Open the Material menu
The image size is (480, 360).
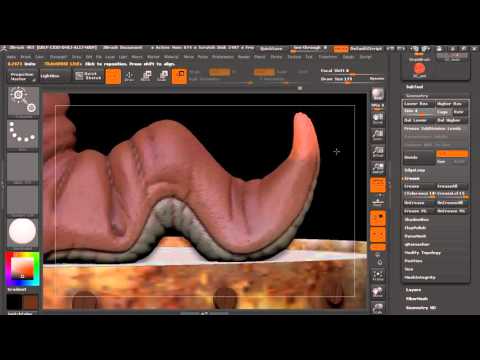[x=171, y=57]
